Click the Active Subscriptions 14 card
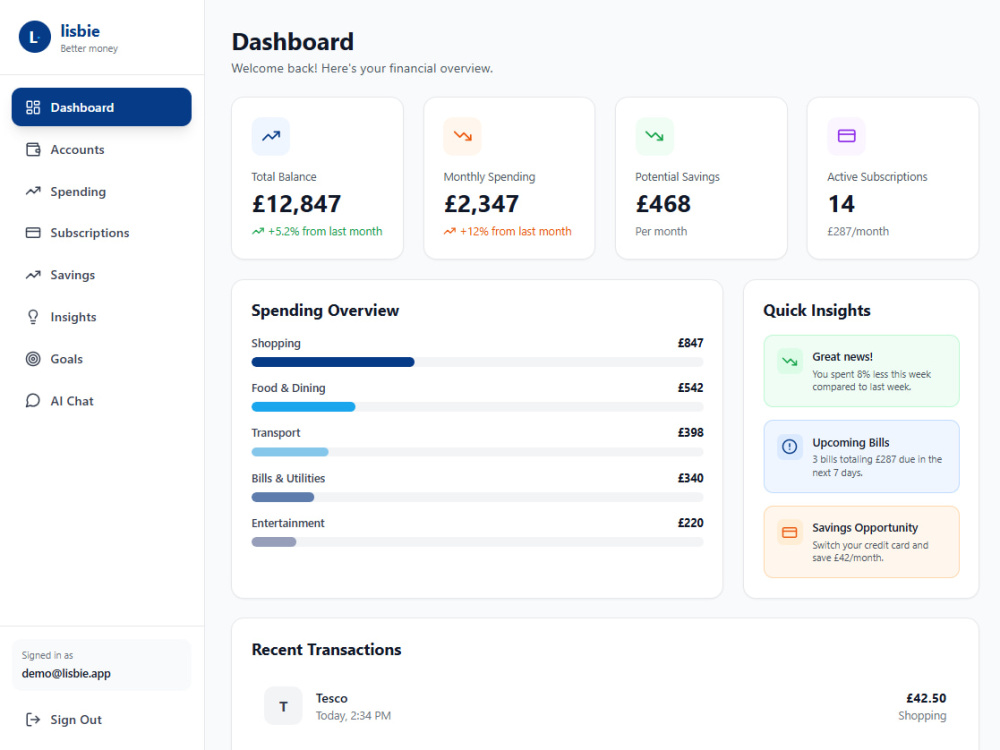The height and width of the screenshot is (750, 1000). [893, 179]
